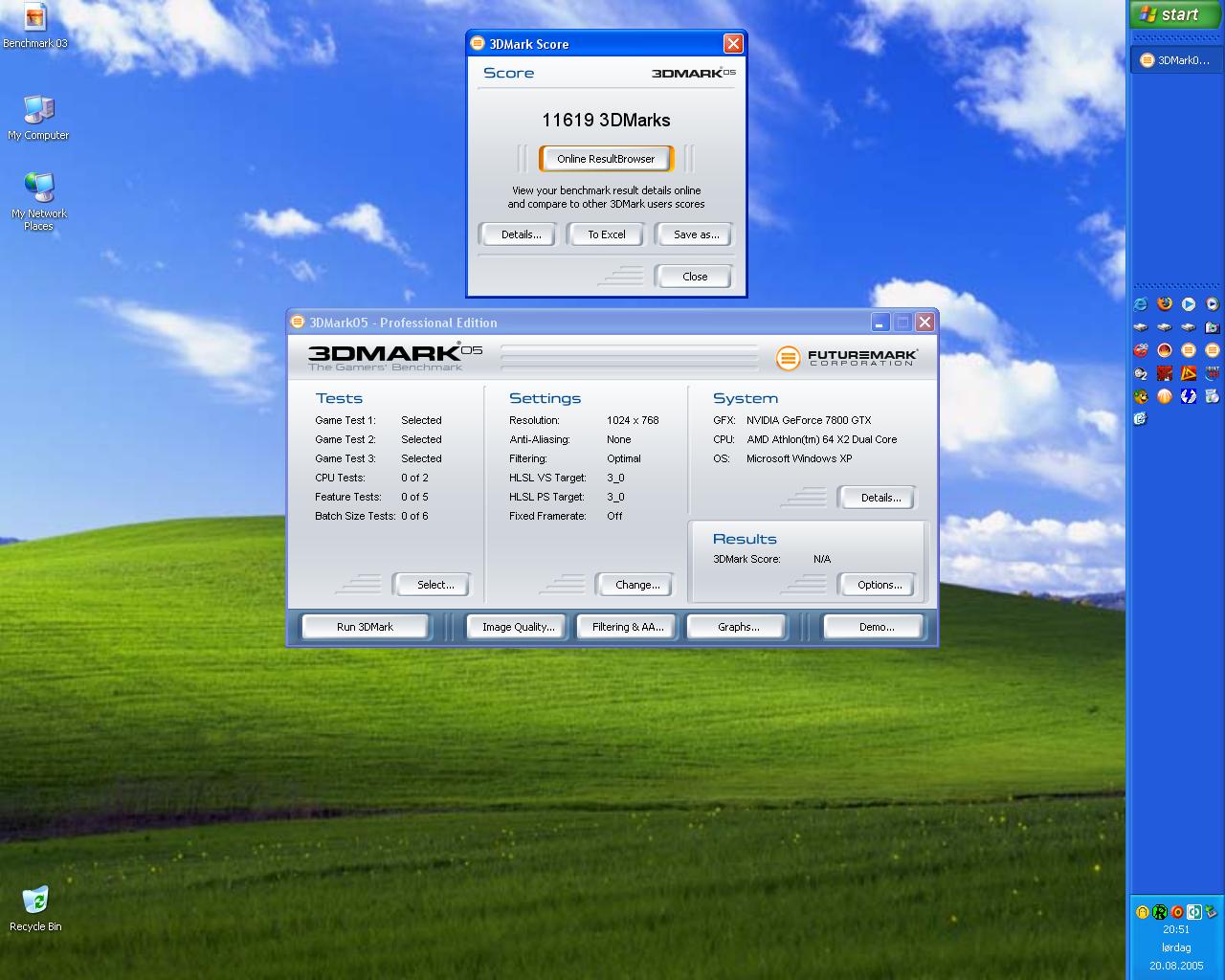This screenshot has height=980, width=1225.
Task: Launch Firefox from quick launch
Action: (1165, 303)
